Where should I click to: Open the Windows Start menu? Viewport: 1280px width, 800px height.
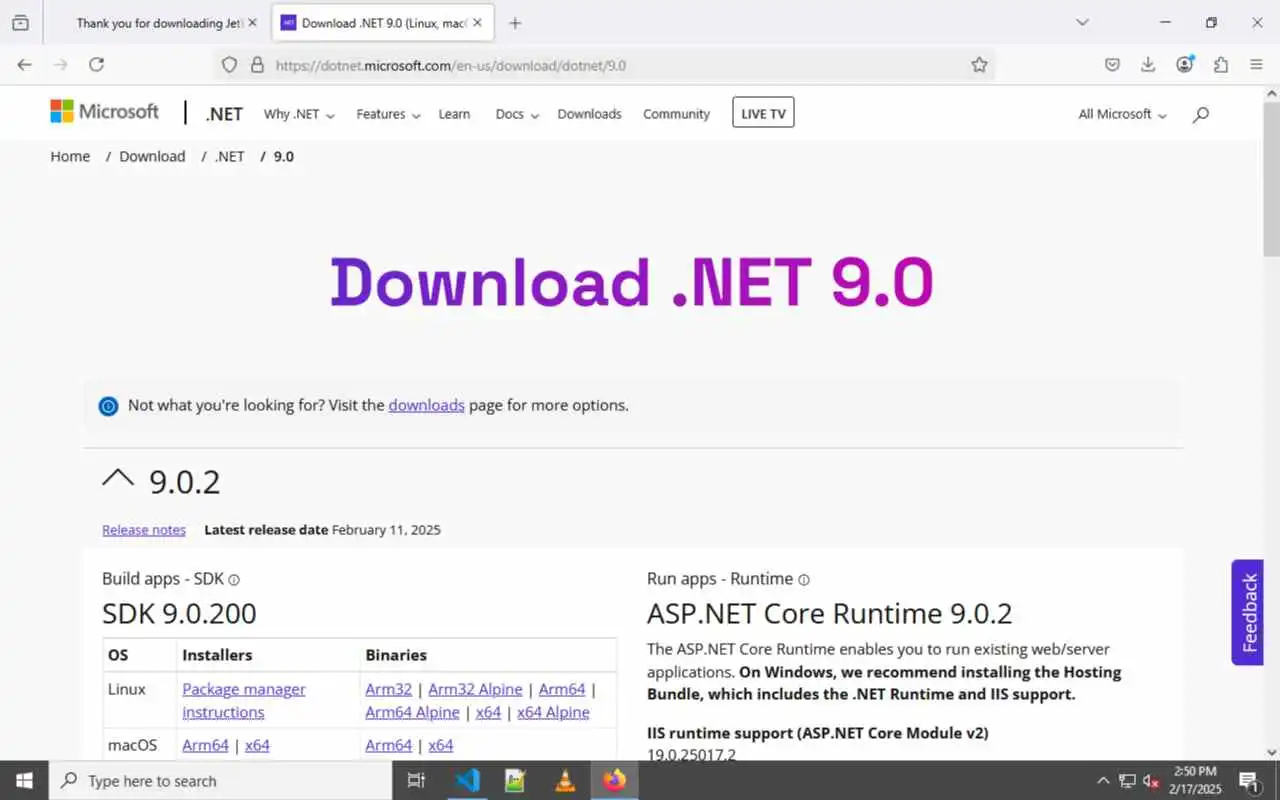(x=24, y=780)
